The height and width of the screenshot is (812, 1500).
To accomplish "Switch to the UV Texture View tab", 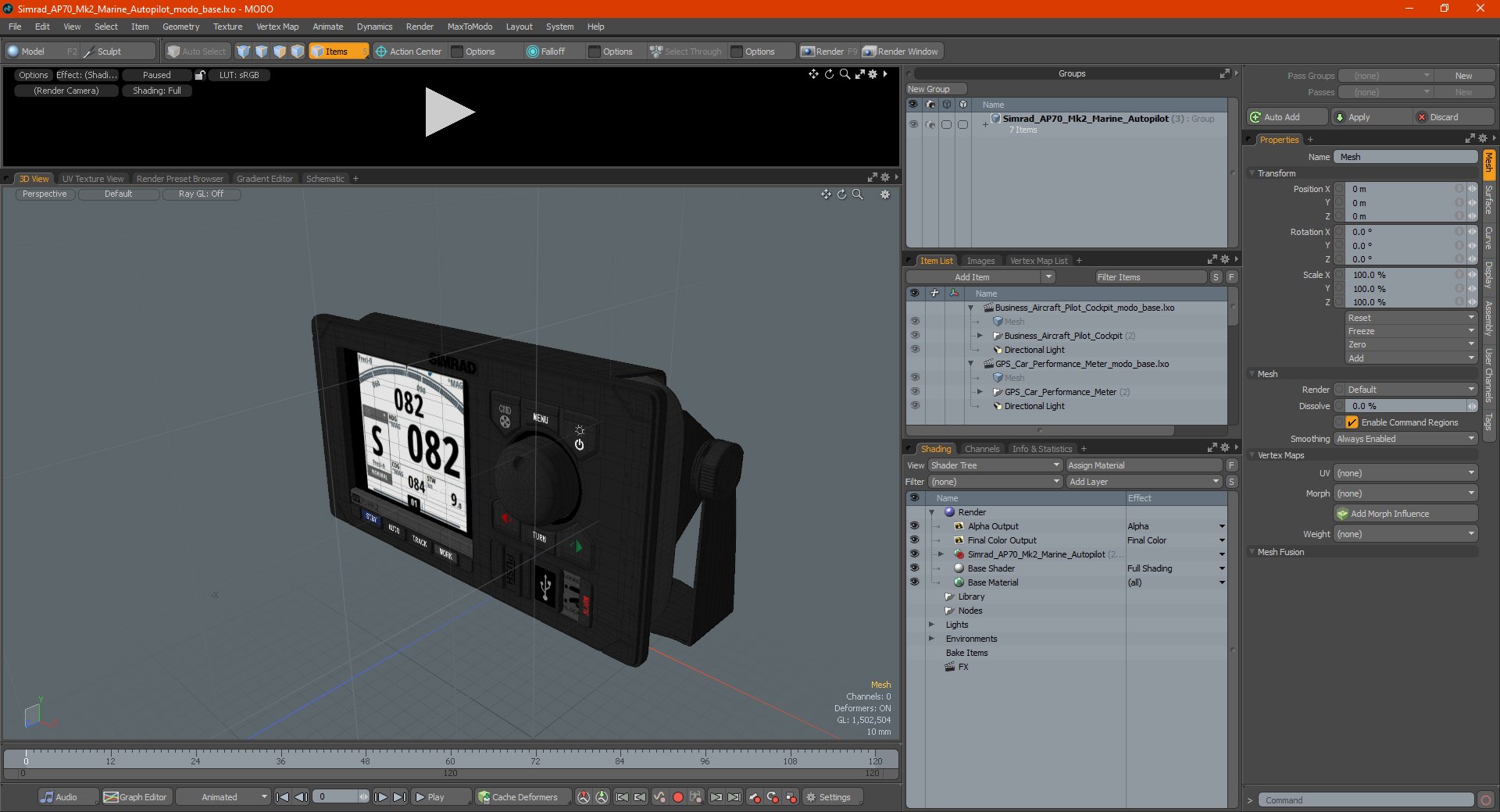I will click(x=92, y=179).
